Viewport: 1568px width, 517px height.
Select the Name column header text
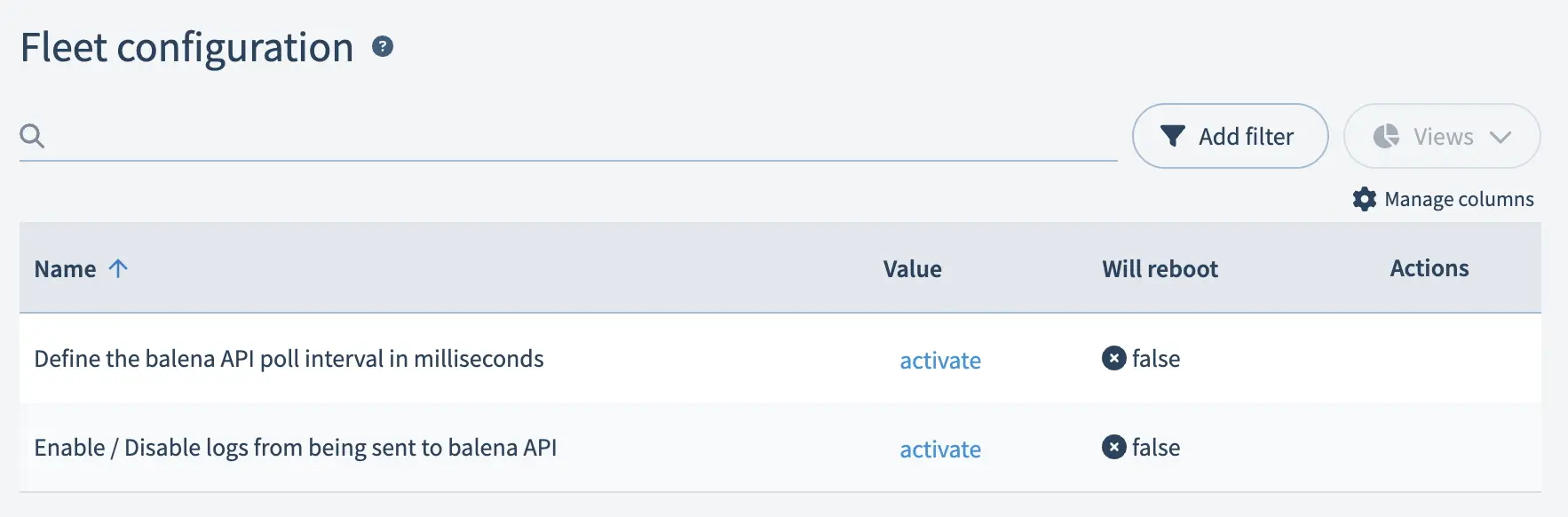(65, 268)
